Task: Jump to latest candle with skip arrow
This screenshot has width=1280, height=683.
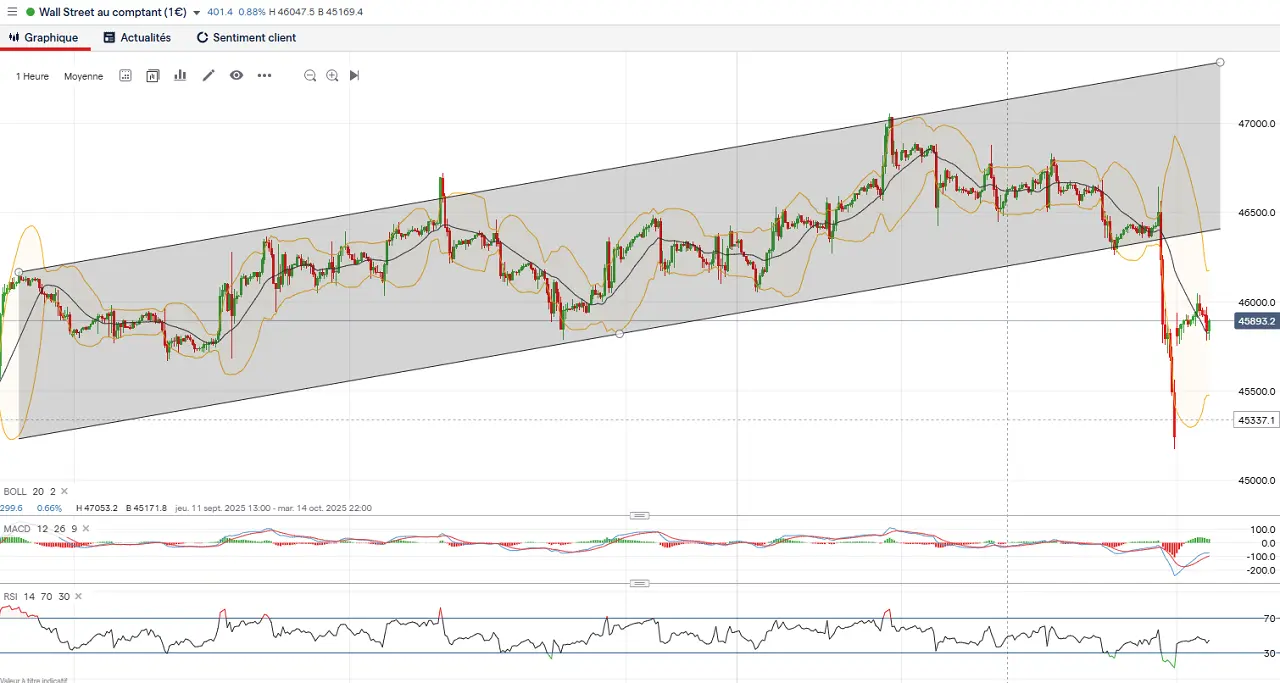Action: [x=354, y=76]
